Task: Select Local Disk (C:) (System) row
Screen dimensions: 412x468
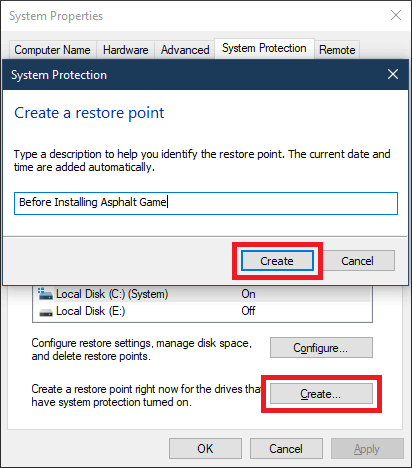Action: (x=202, y=294)
